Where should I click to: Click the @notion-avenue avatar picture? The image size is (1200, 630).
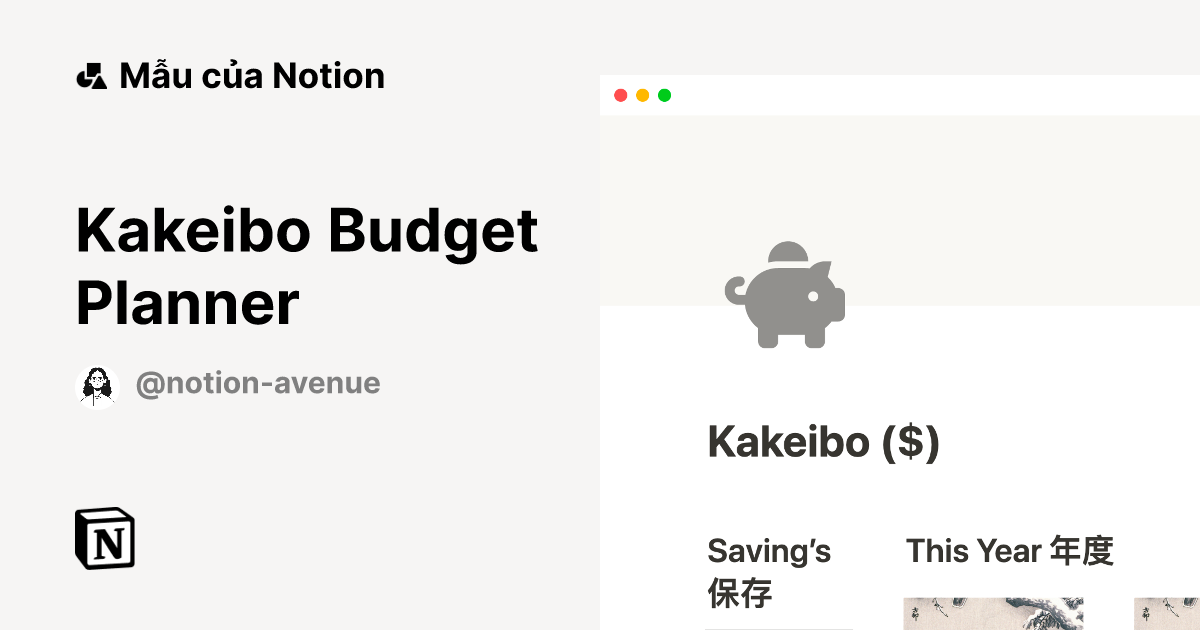click(97, 383)
